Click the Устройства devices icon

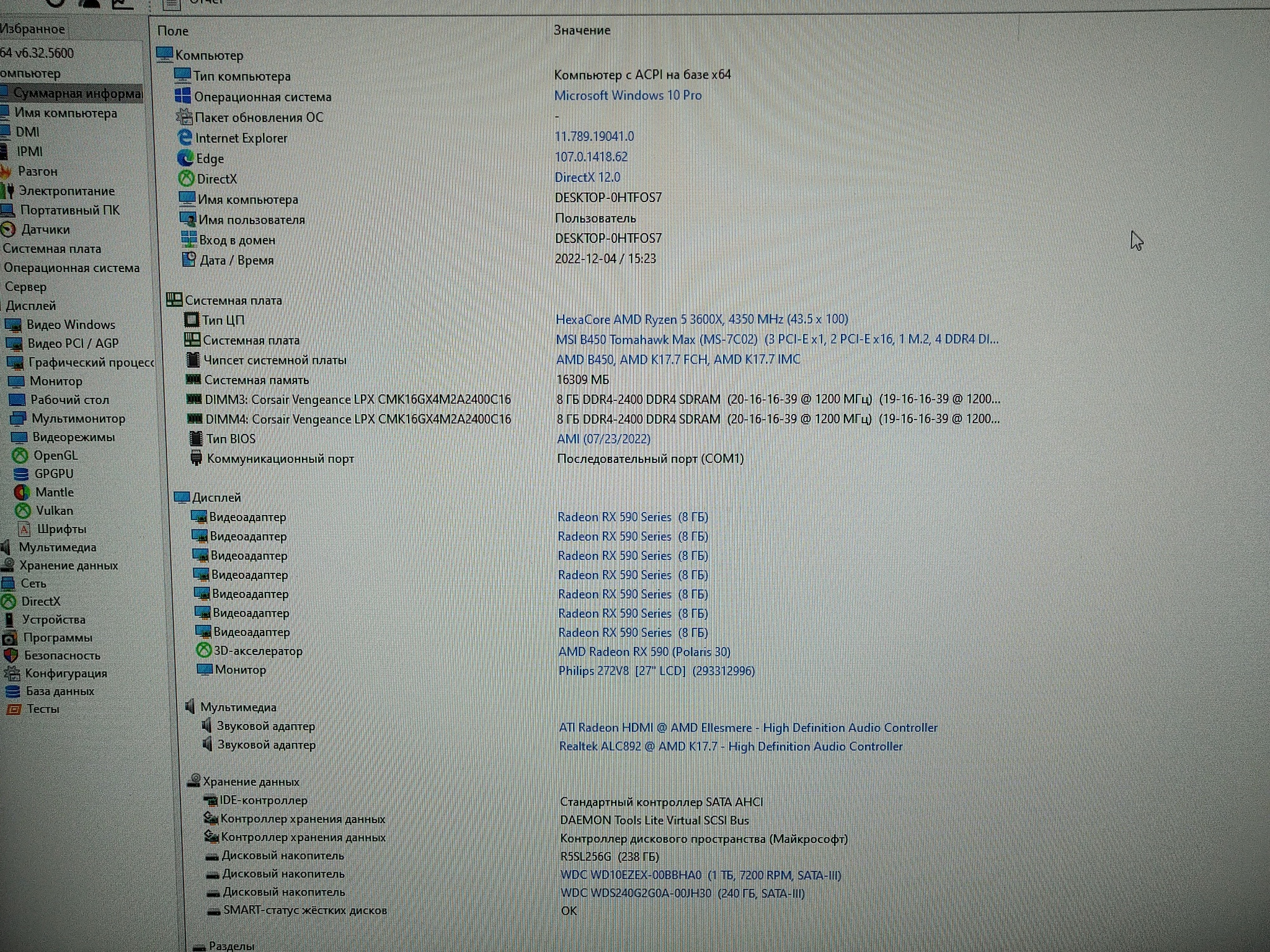9,619
